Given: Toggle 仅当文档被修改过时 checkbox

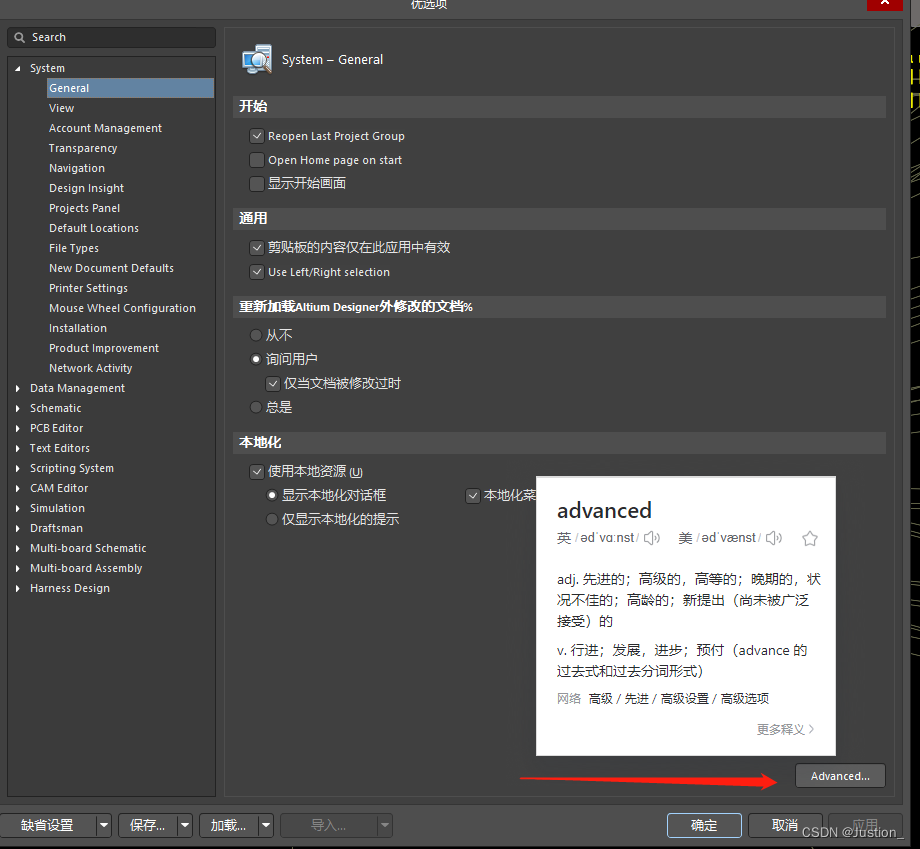Looking at the screenshot, I should [273, 384].
